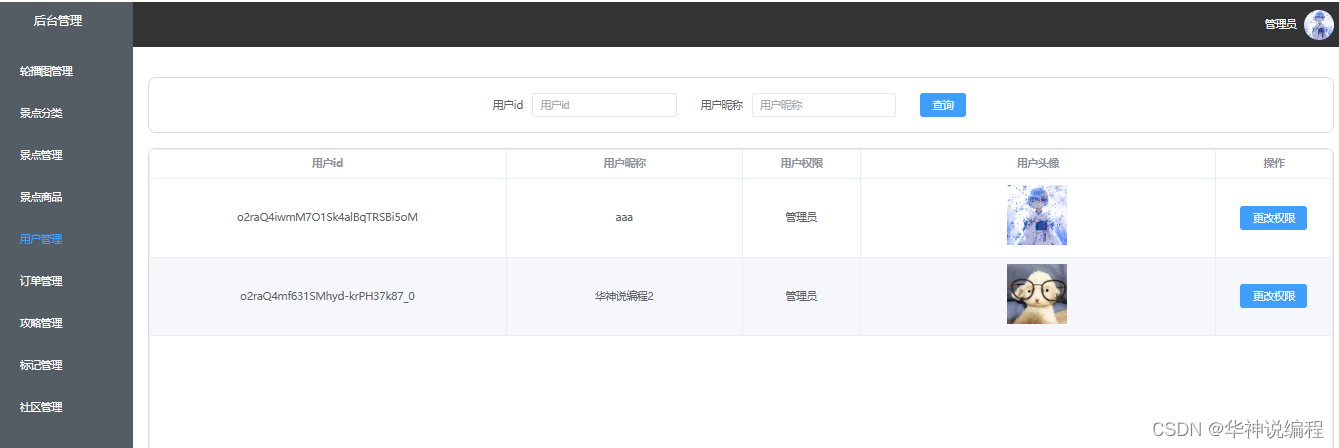
Task: Click 更改权限 button for user aaa
Action: [x=1273, y=218]
